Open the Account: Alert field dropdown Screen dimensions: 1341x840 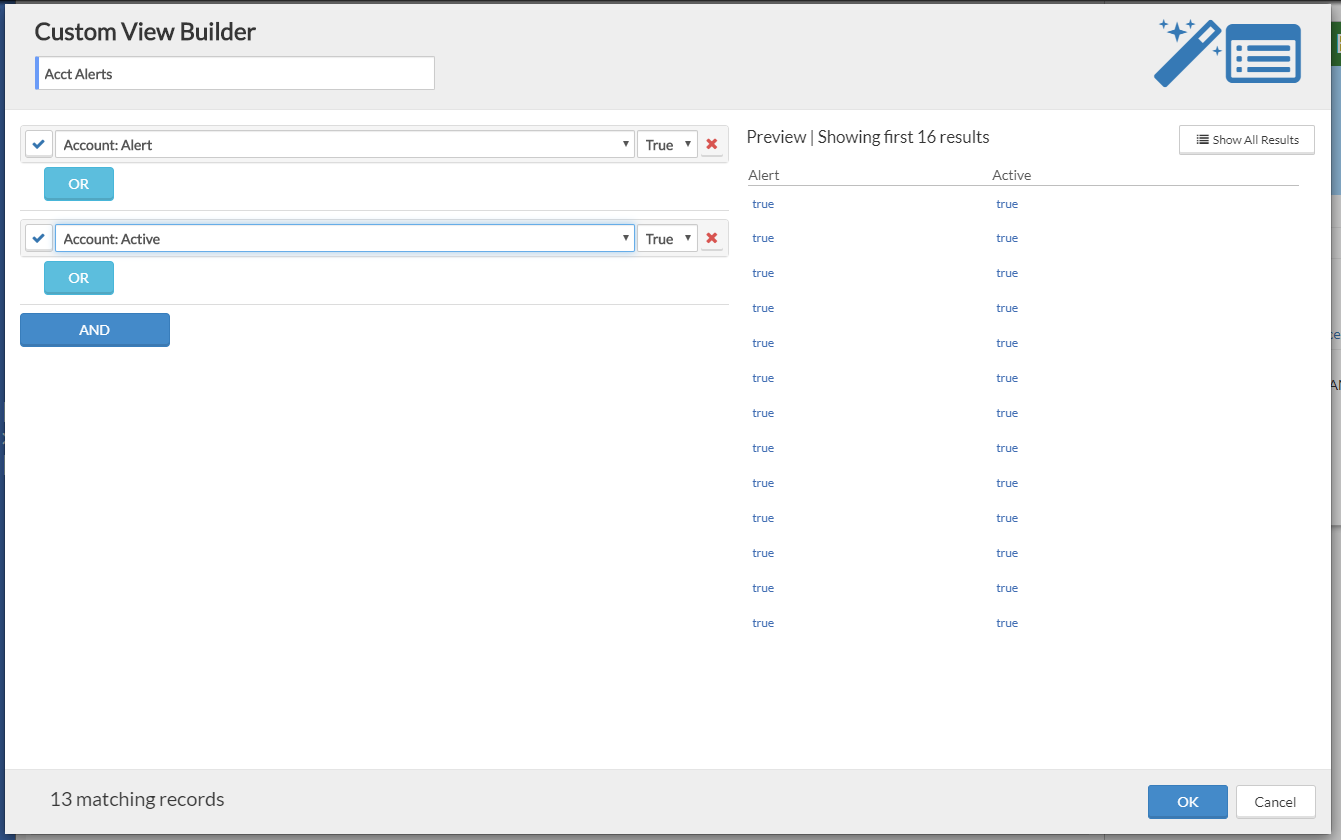click(x=344, y=145)
